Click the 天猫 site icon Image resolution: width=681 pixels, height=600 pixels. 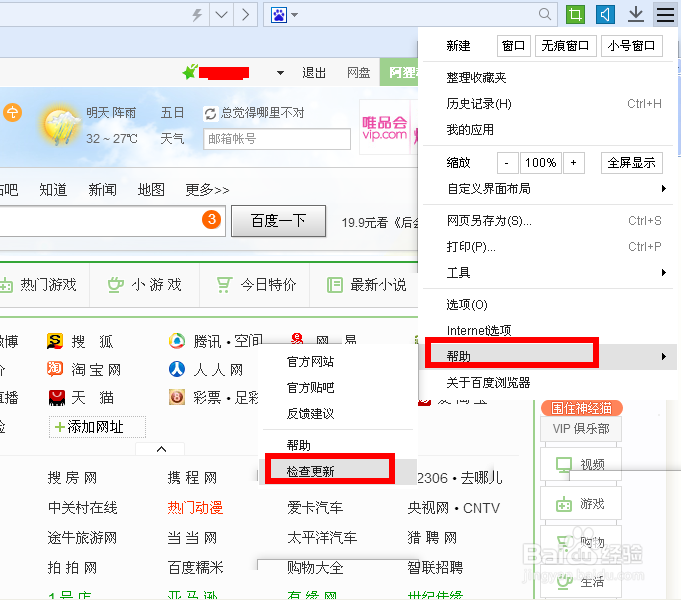tap(56, 398)
